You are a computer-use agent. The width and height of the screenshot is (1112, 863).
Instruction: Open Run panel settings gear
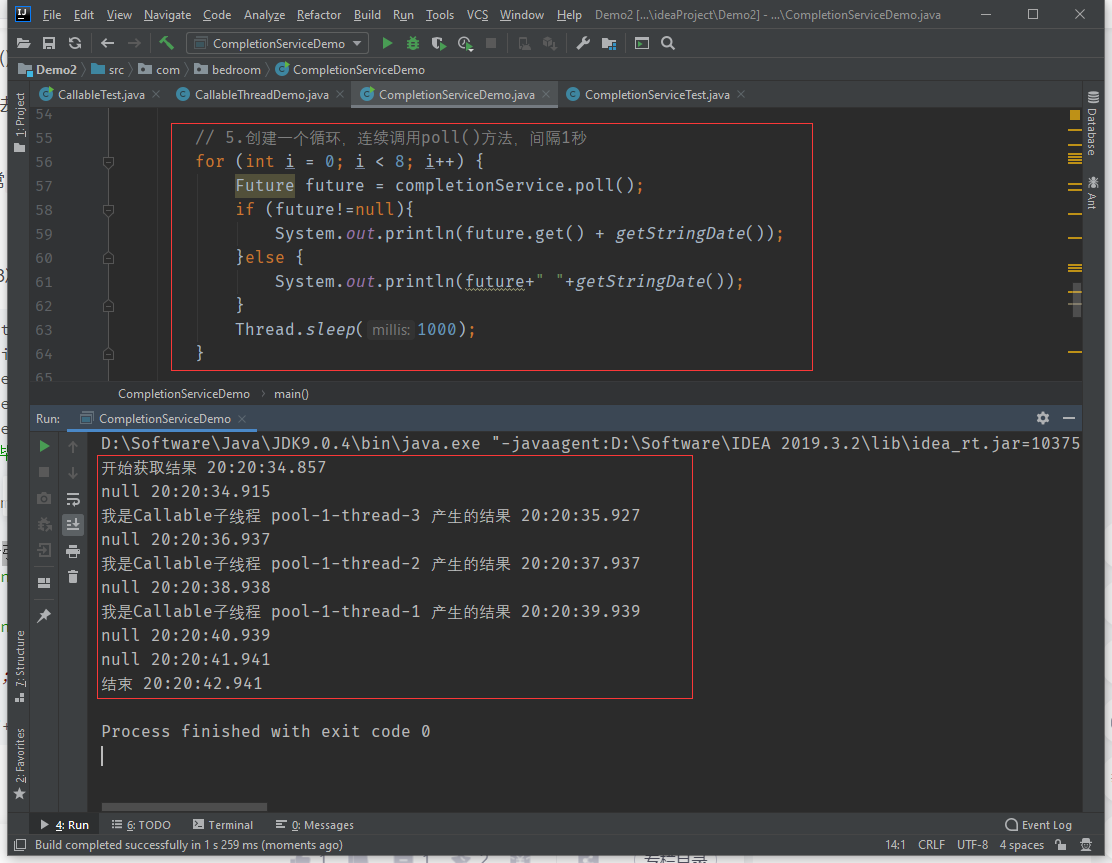(x=1042, y=418)
